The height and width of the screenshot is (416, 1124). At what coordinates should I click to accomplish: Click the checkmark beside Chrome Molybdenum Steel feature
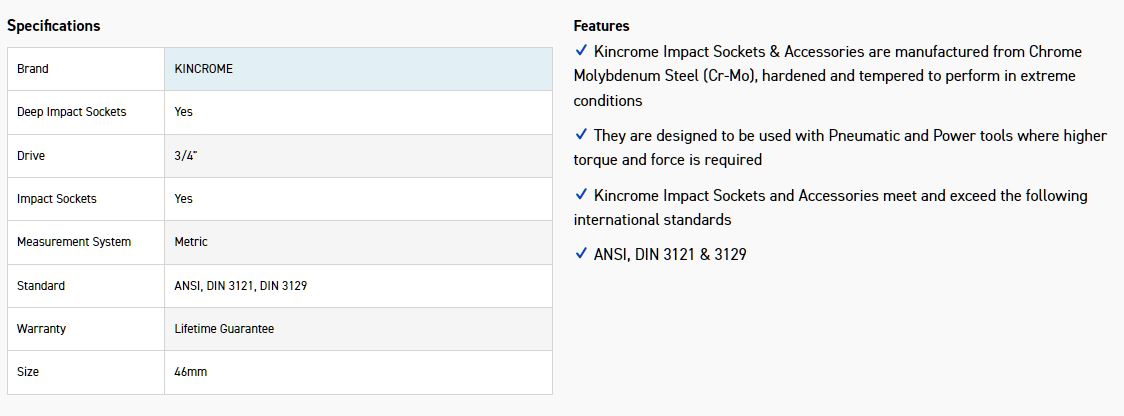tap(581, 50)
